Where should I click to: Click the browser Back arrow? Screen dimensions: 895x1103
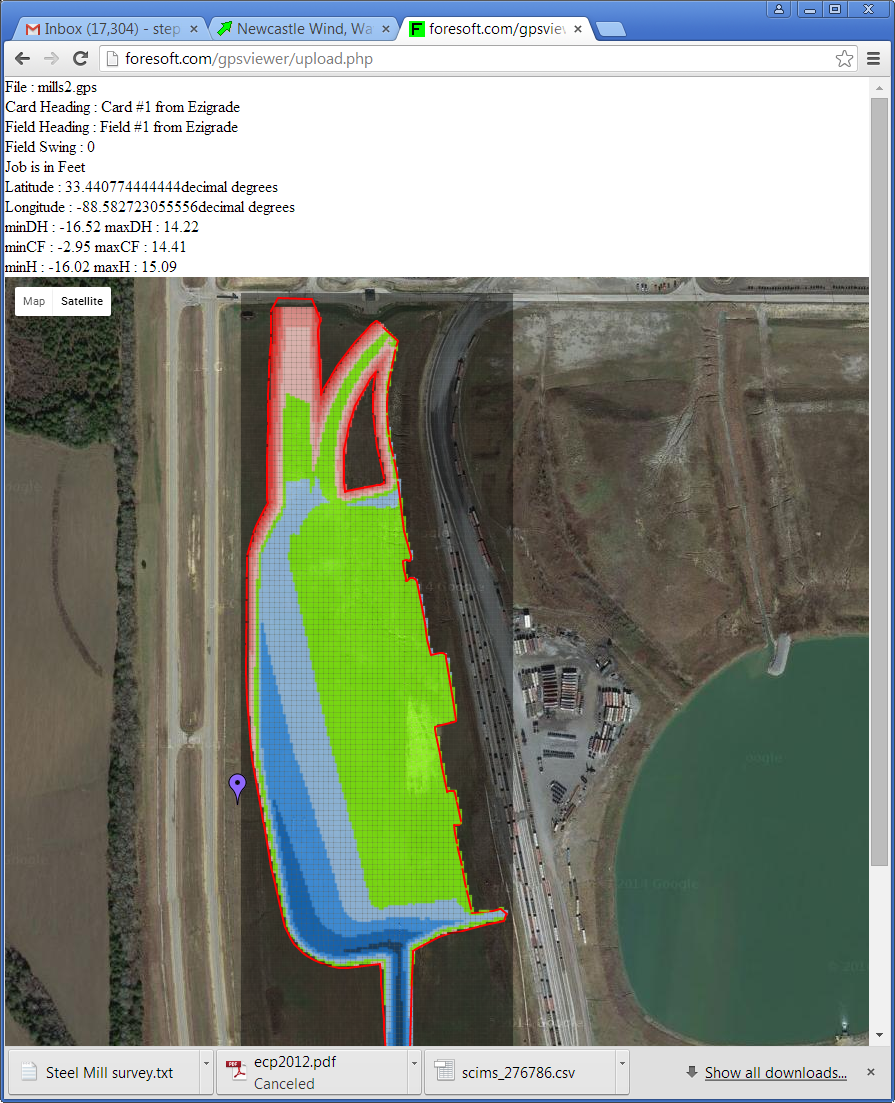(22, 59)
